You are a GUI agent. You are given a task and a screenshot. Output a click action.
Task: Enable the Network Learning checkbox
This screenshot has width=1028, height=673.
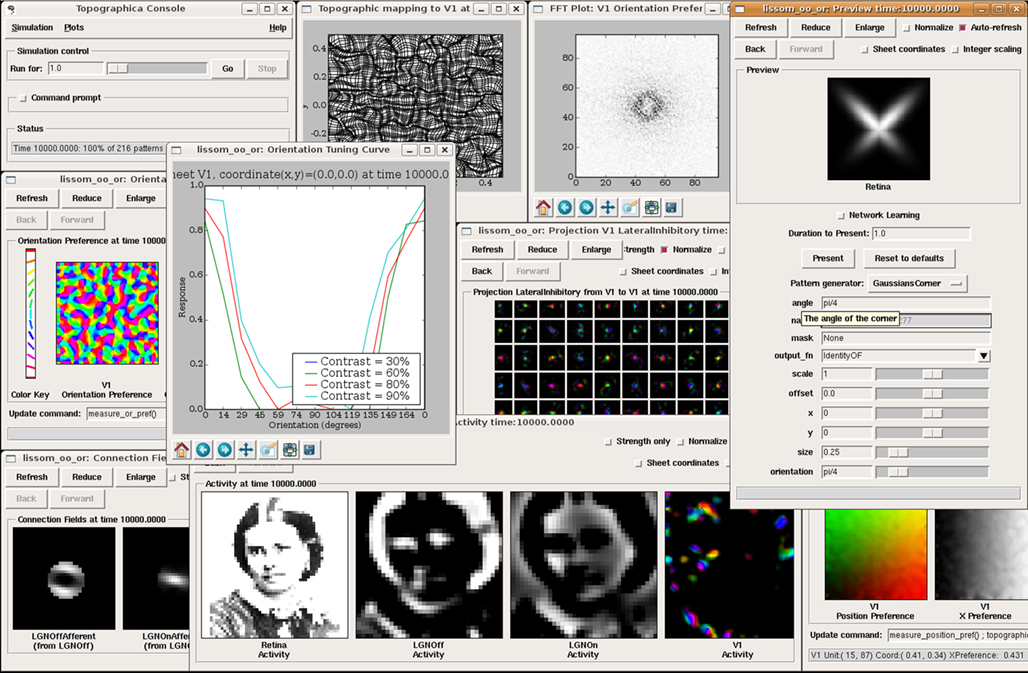(x=841, y=215)
